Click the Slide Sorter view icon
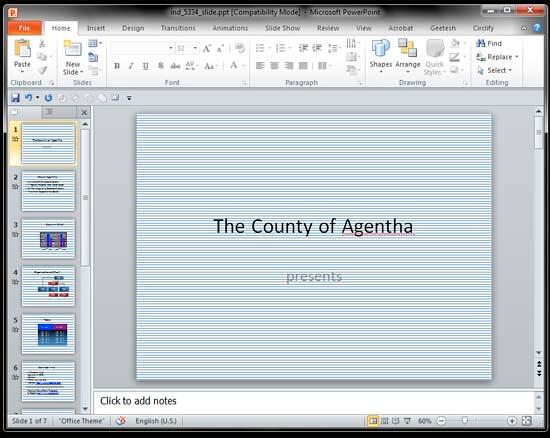This screenshot has height=438, width=550. pos(384,420)
